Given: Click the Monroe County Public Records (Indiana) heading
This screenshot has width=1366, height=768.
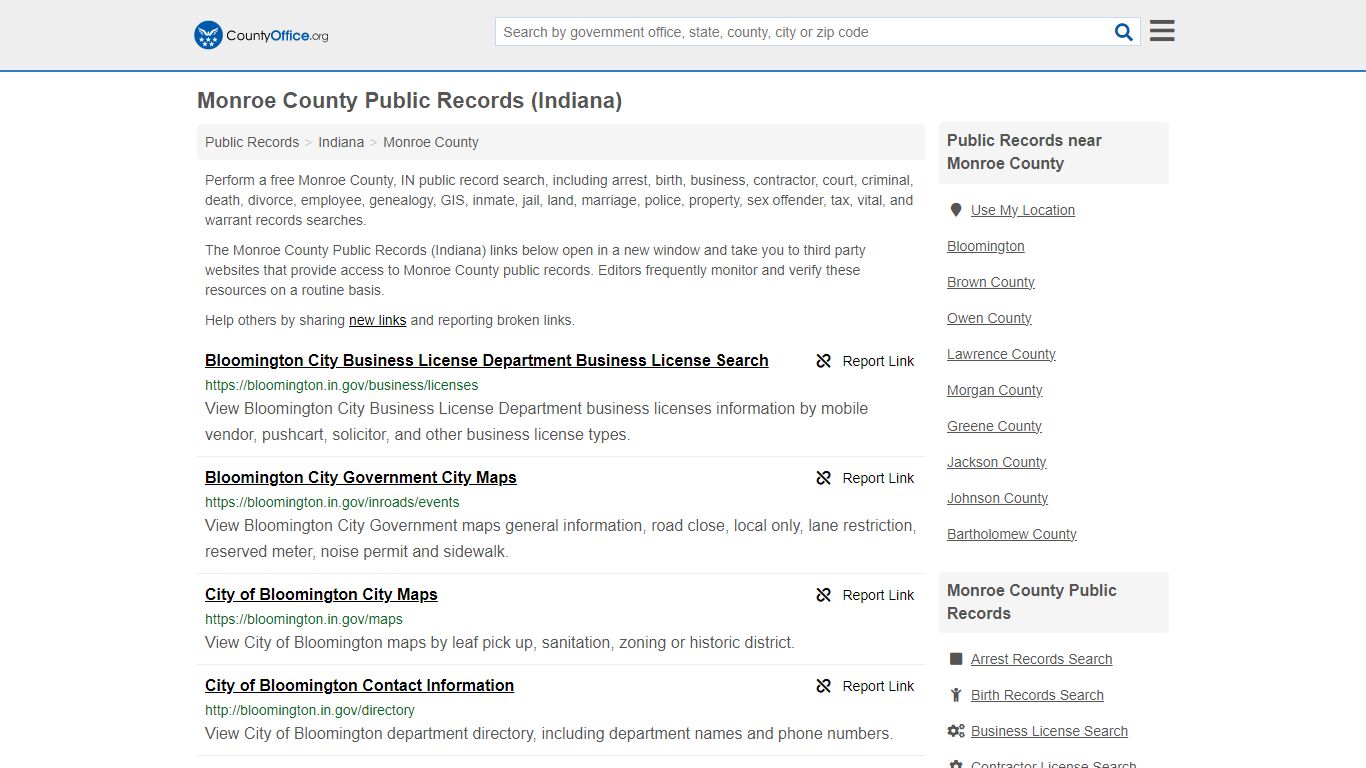Looking at the screenshot, I should [x=410, y=101].
